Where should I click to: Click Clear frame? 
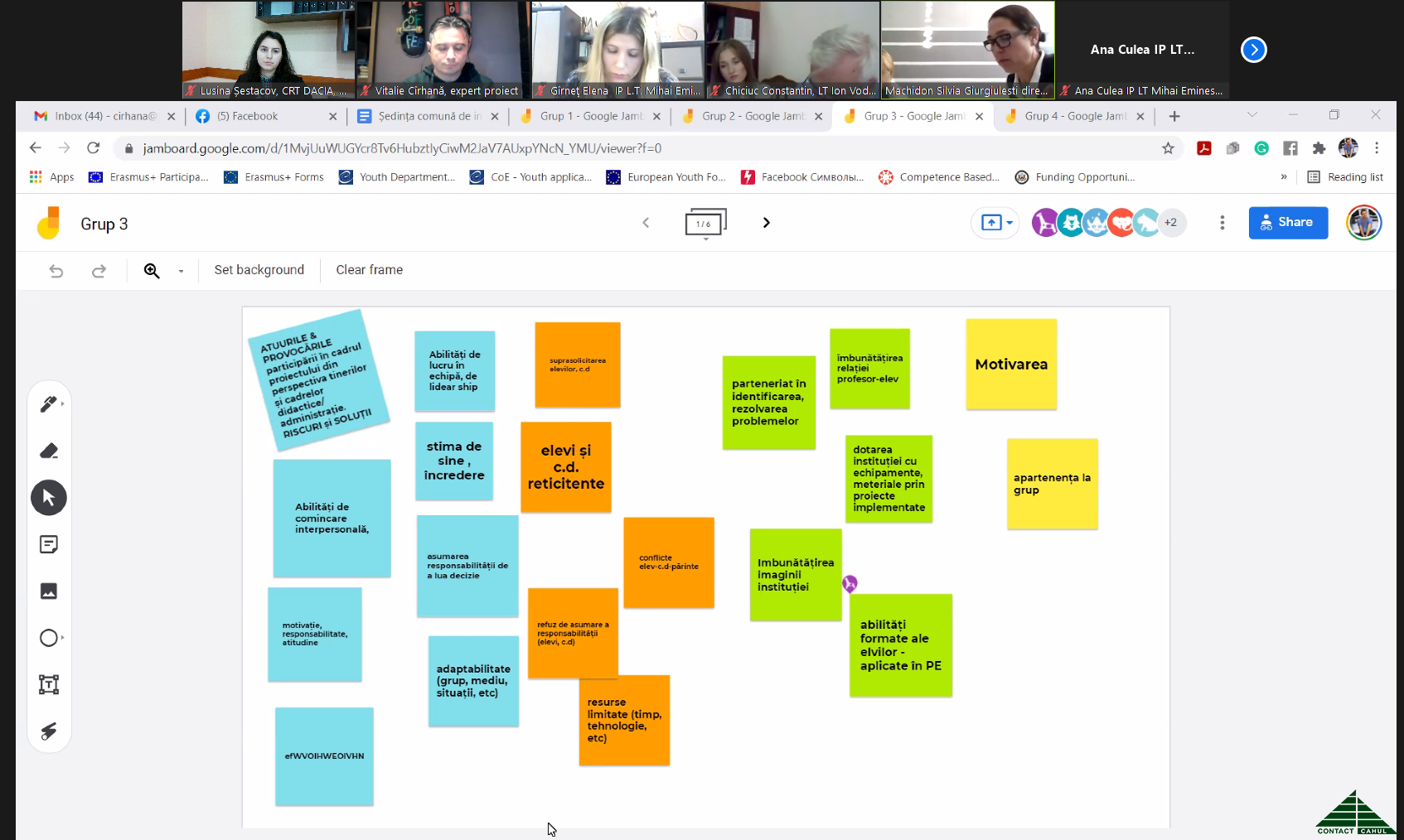pyautogui.click(x=369, y=270)
